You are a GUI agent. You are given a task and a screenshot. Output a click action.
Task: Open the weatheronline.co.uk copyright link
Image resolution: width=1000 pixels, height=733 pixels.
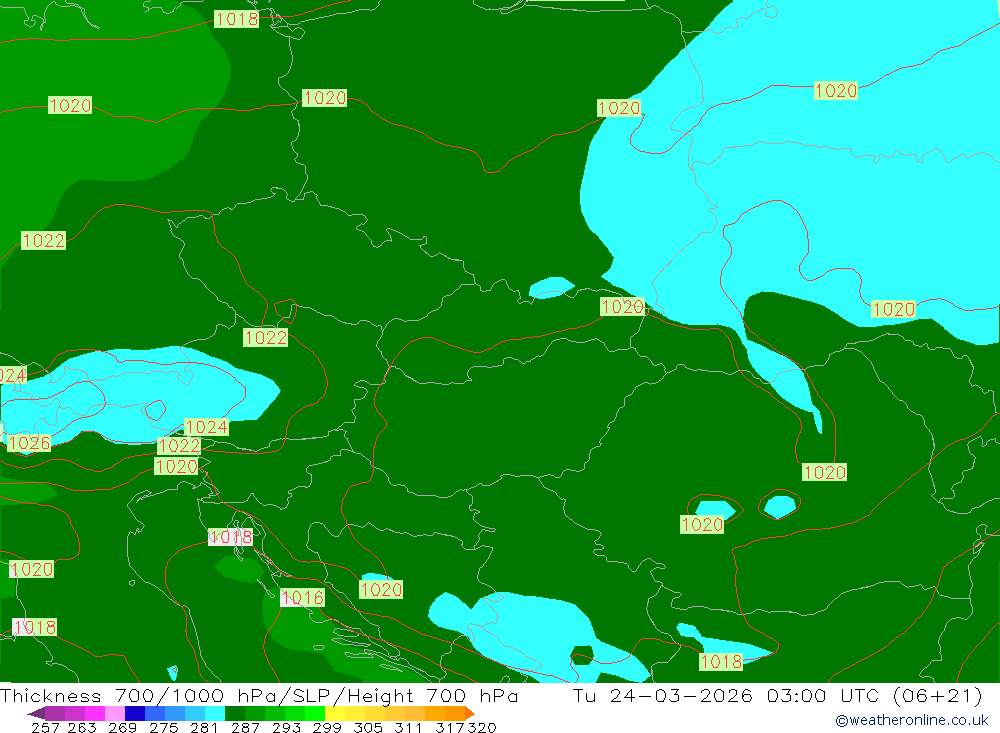click(911, 720)
